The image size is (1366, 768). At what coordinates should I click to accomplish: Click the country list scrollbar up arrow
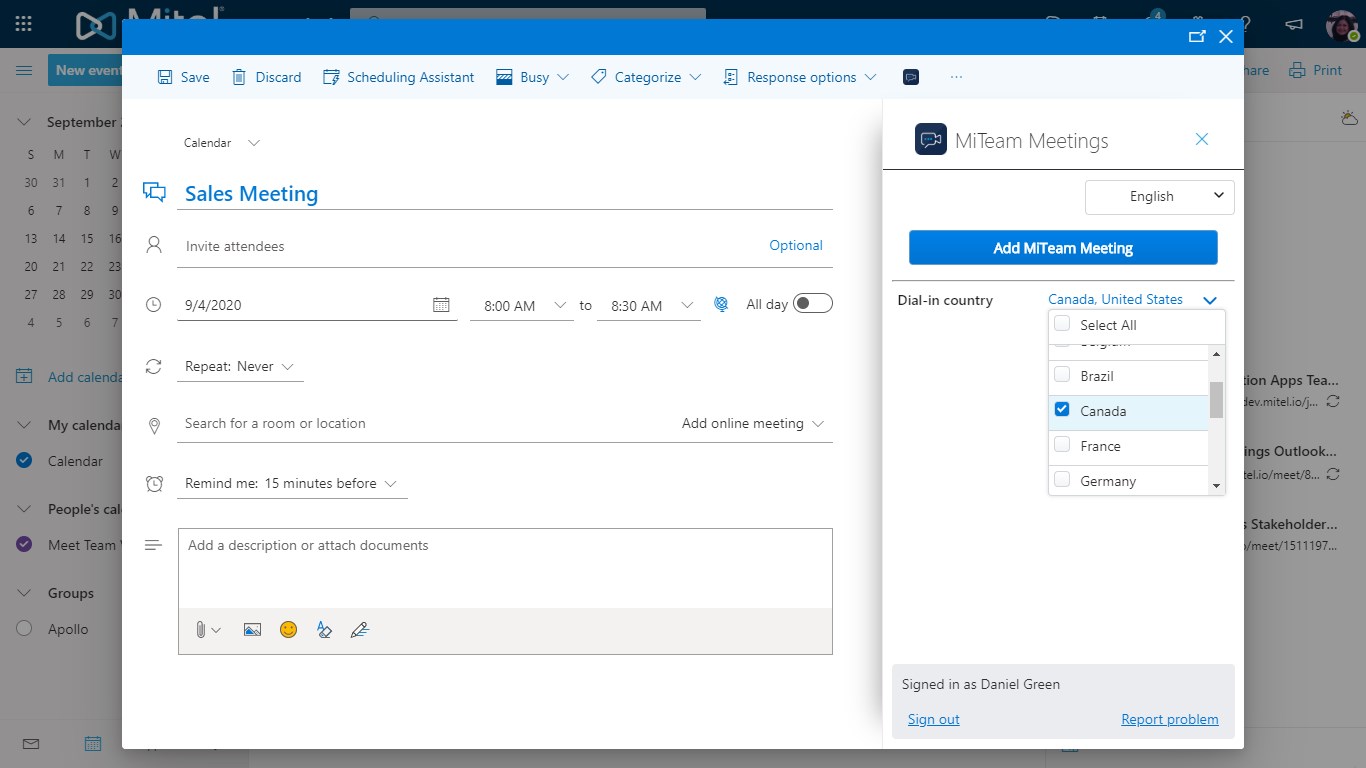[x=1217, y=354]
